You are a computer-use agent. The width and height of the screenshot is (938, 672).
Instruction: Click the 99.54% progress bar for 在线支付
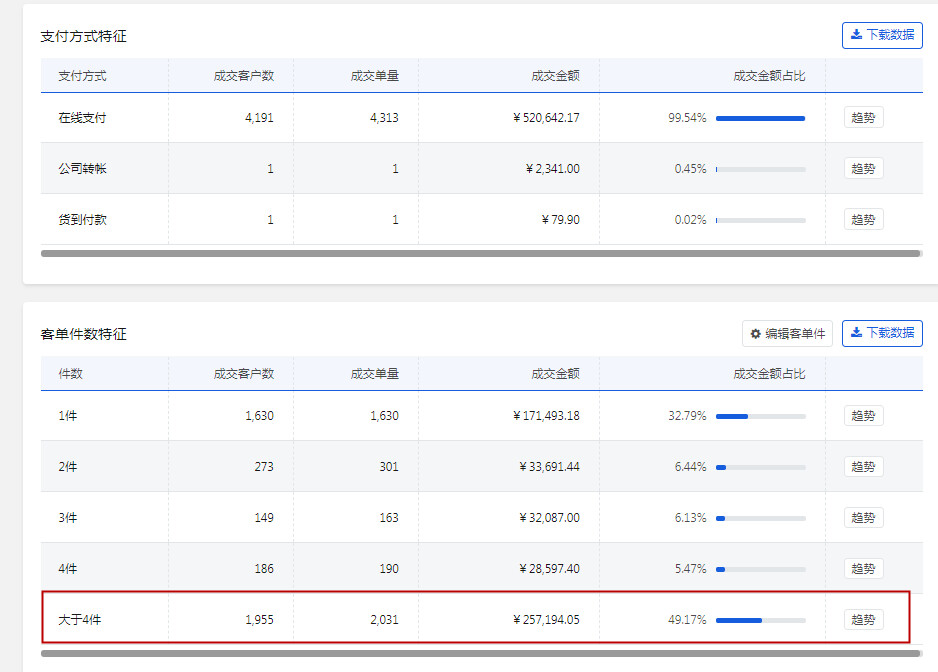pos(760,118)
